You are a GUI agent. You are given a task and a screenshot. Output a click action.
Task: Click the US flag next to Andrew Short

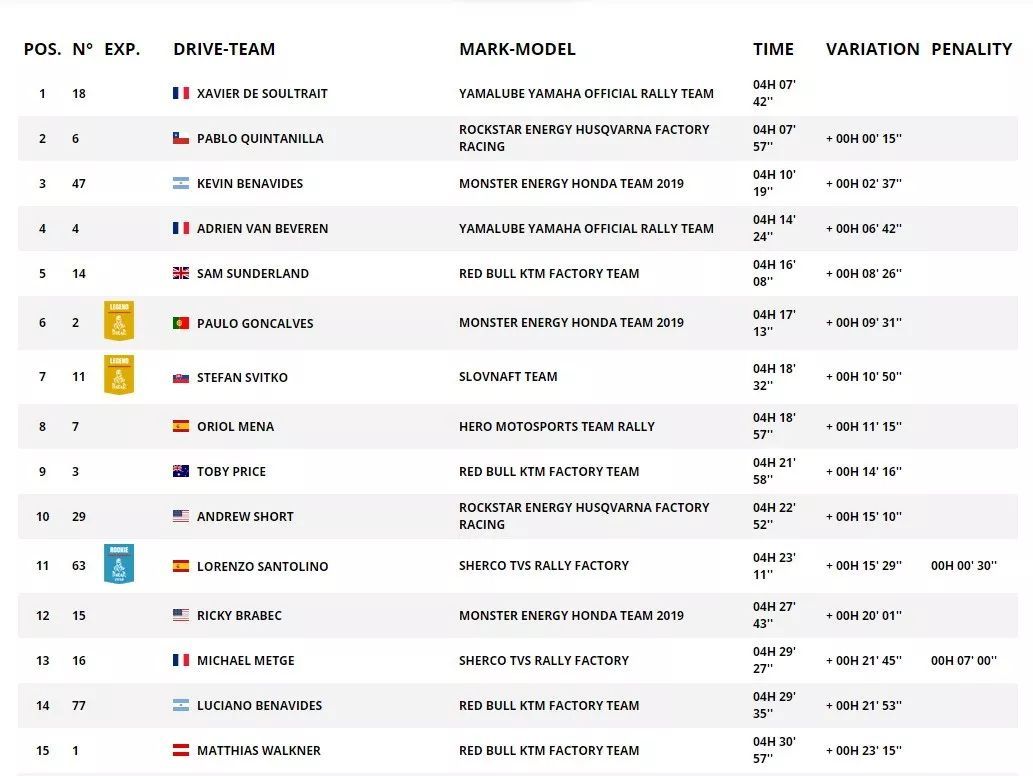[181, 516]
